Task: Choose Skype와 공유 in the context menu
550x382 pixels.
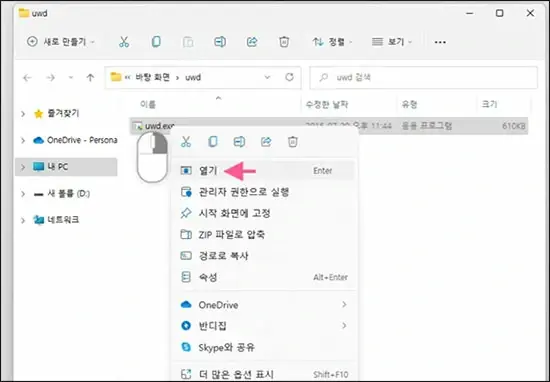Action: point(264,347)
